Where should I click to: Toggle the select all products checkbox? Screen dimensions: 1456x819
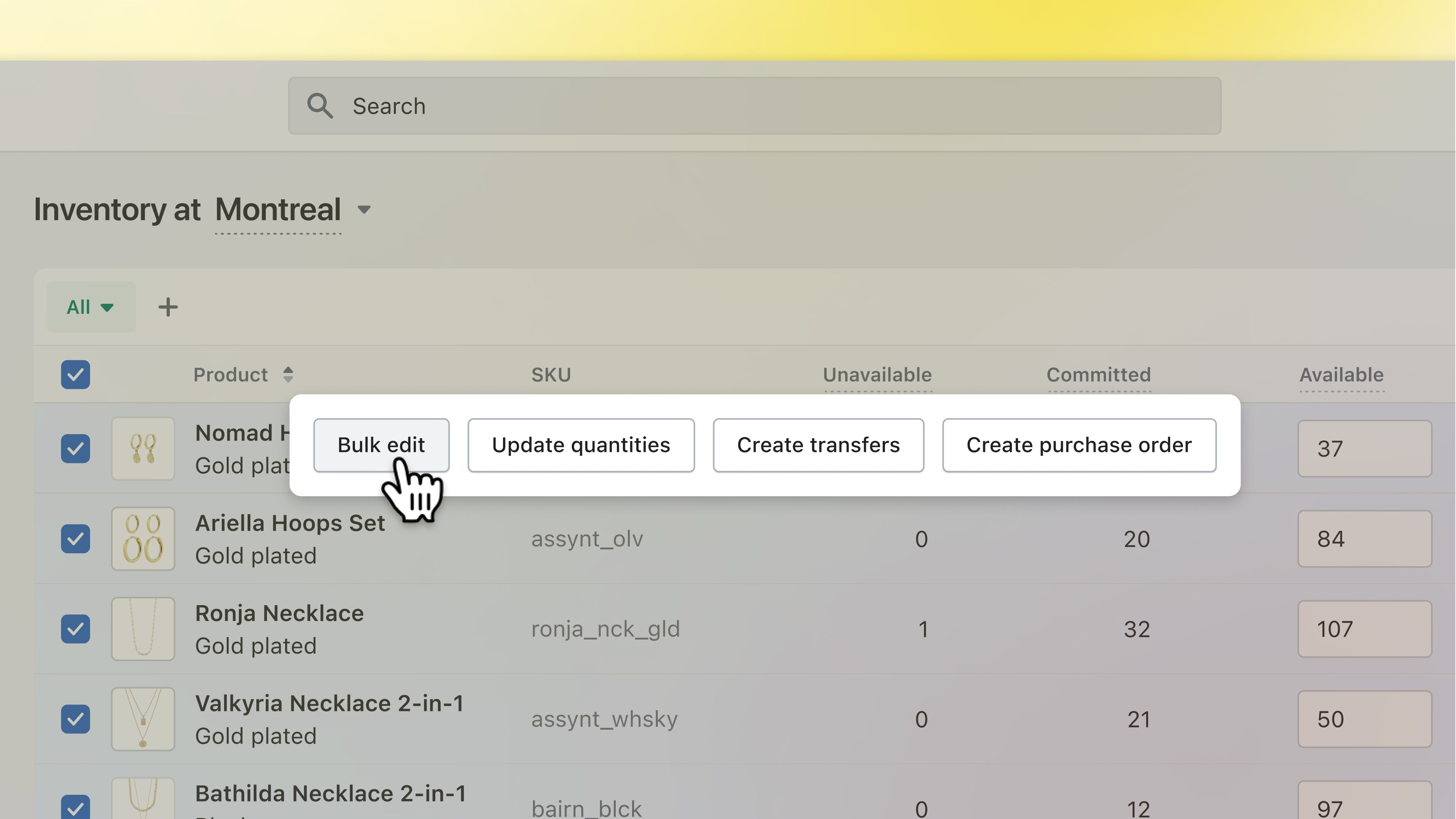coord(75,374)
